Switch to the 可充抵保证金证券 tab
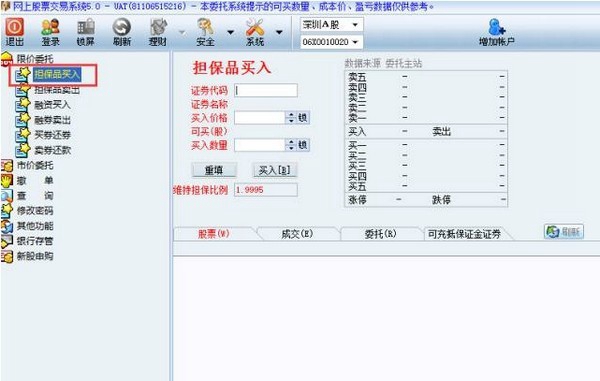This screenshot has width=600, height=381. (464, 234)
